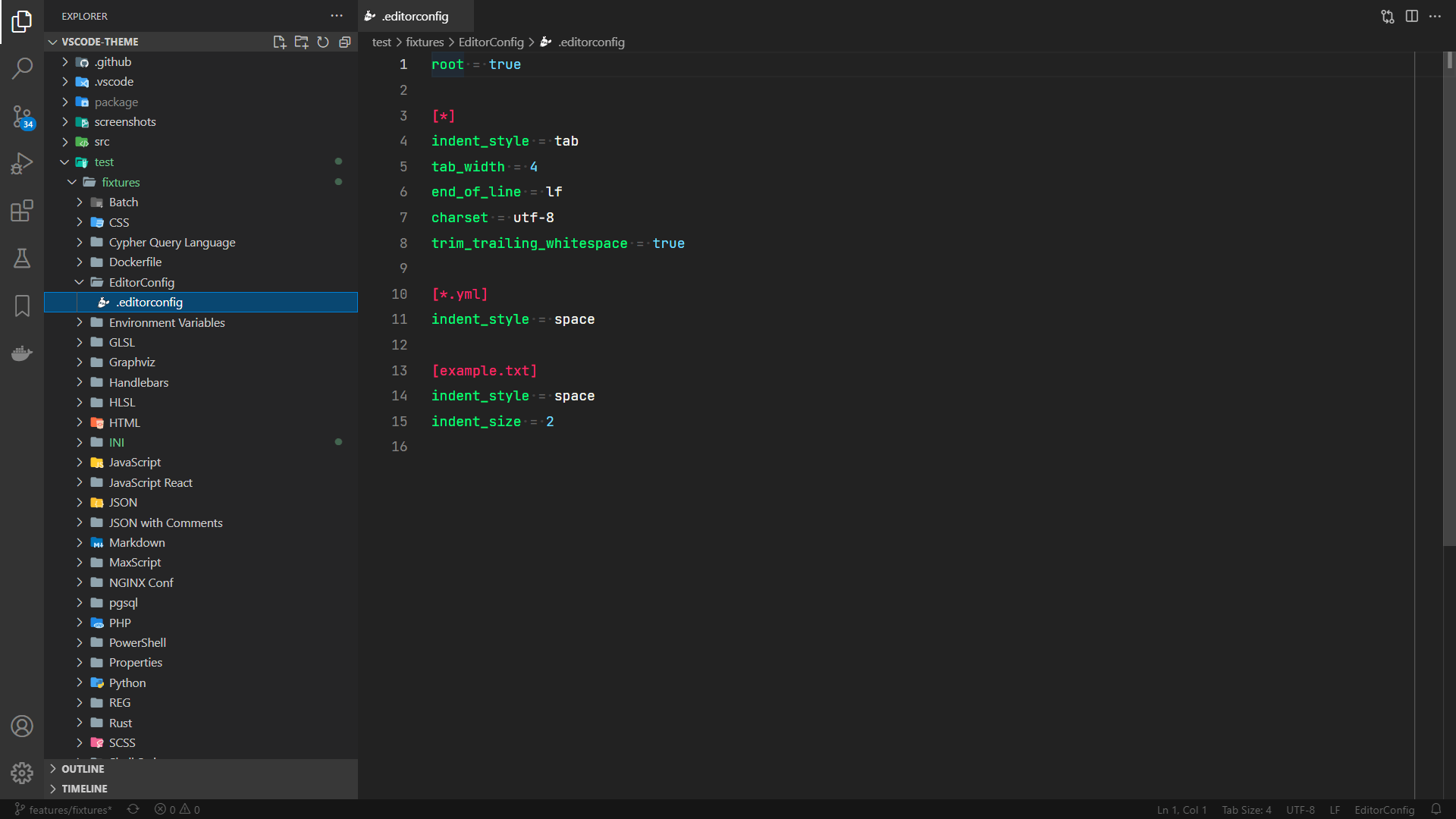Screen dimensions: 1456x819
Task: Open the Search view in activity bar
Action: click(22, 69)
